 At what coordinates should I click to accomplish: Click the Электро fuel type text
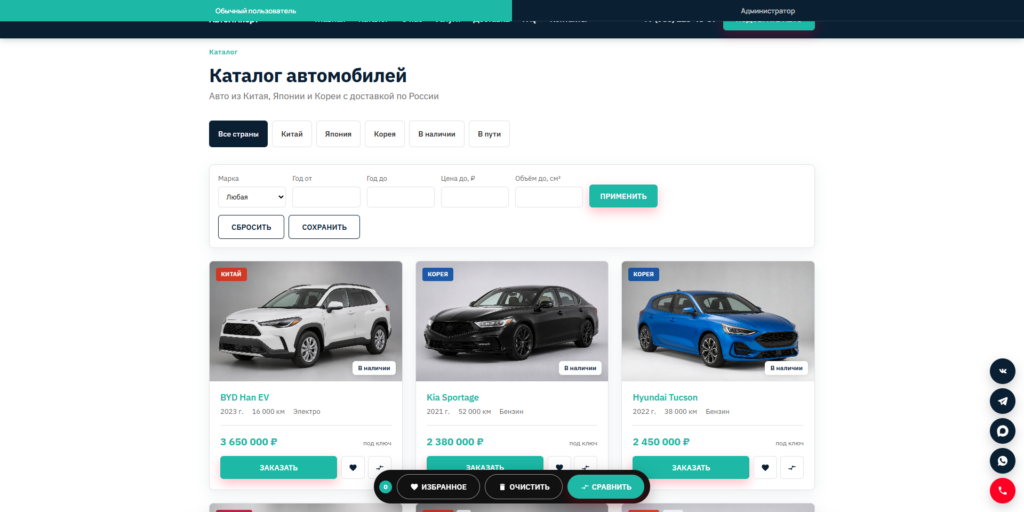[x=307, y=412]
